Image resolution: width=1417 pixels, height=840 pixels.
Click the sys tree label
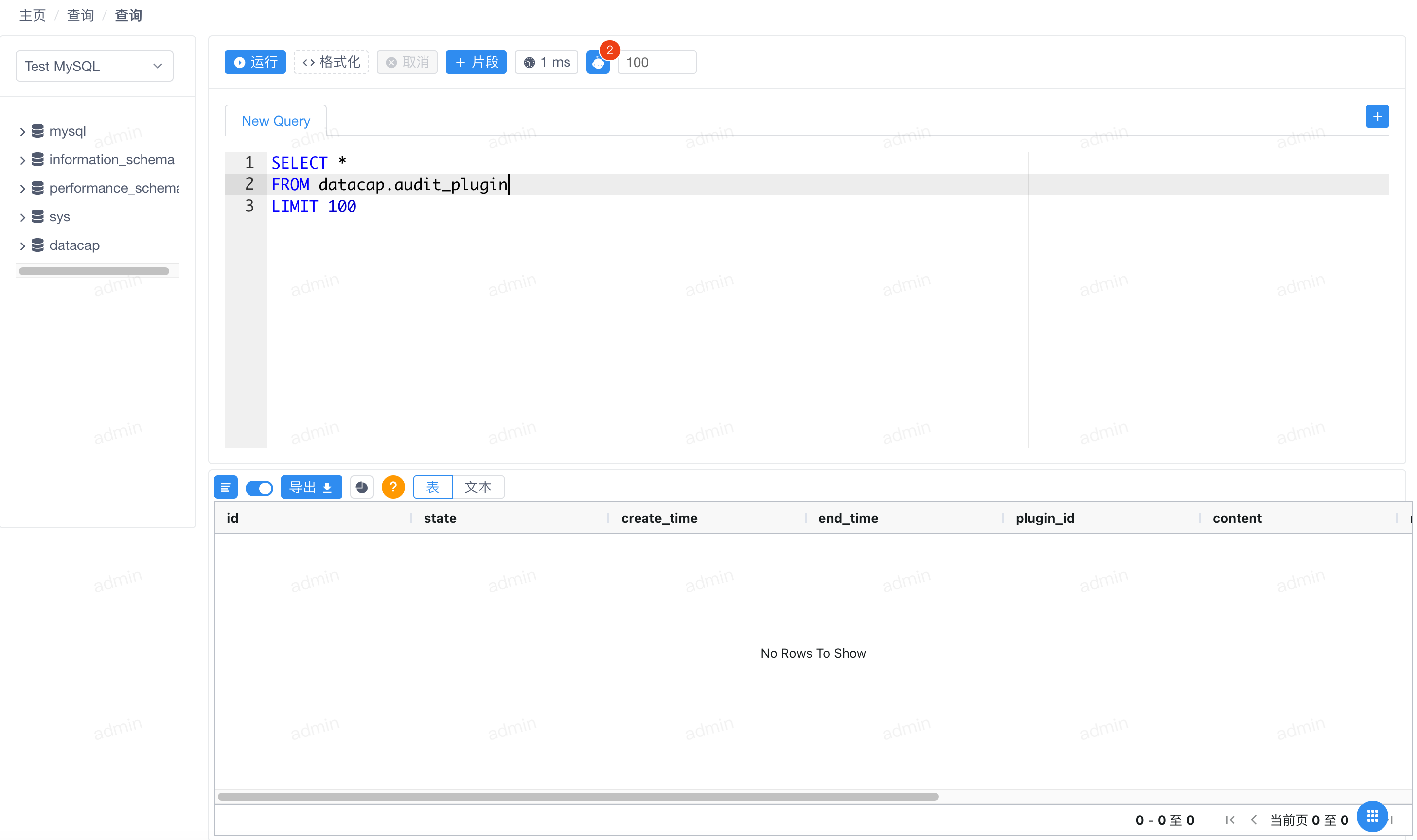coord(60,217)
